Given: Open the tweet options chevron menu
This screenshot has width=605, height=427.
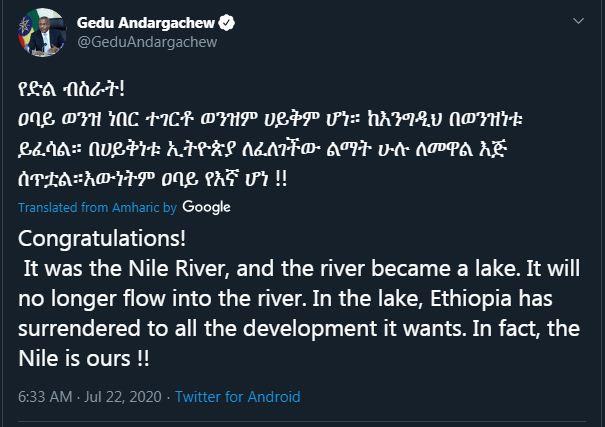Looking at the screenshot, I should click(x=577, y=21).
